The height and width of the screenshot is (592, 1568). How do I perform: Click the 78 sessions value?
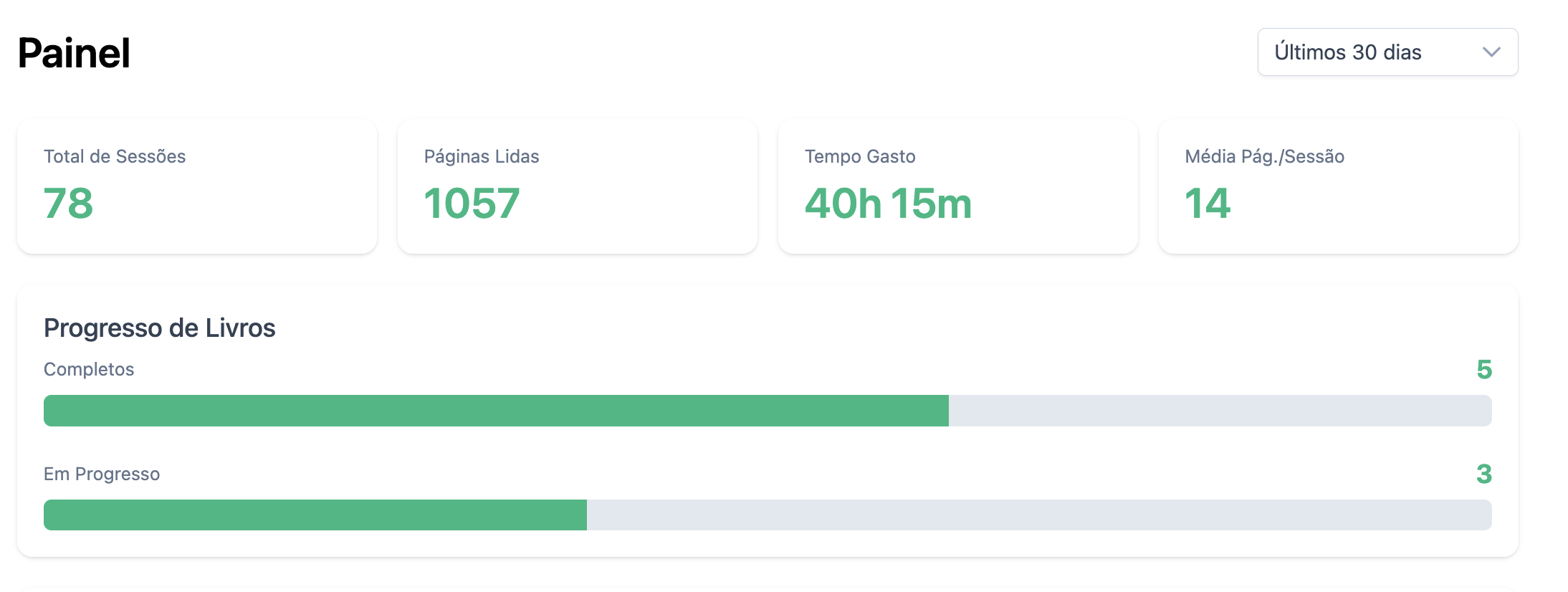point(69,204)
